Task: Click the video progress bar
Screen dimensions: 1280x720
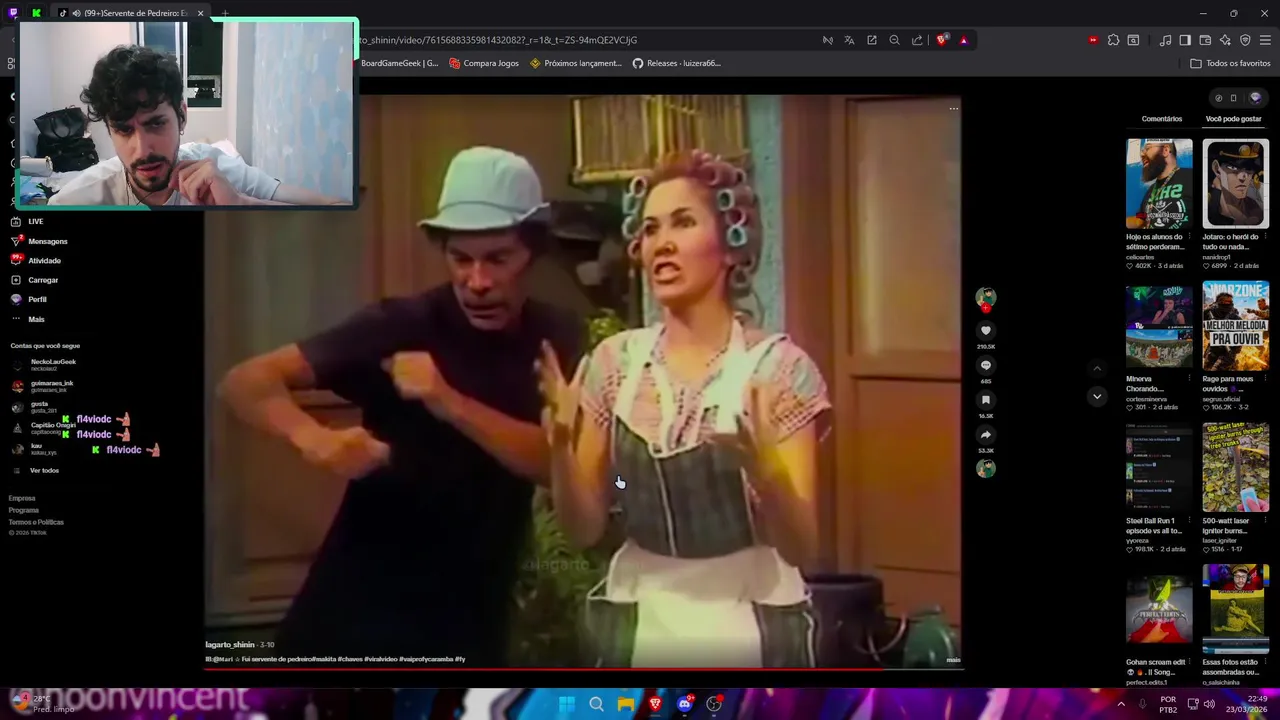Action: (583, 668)
